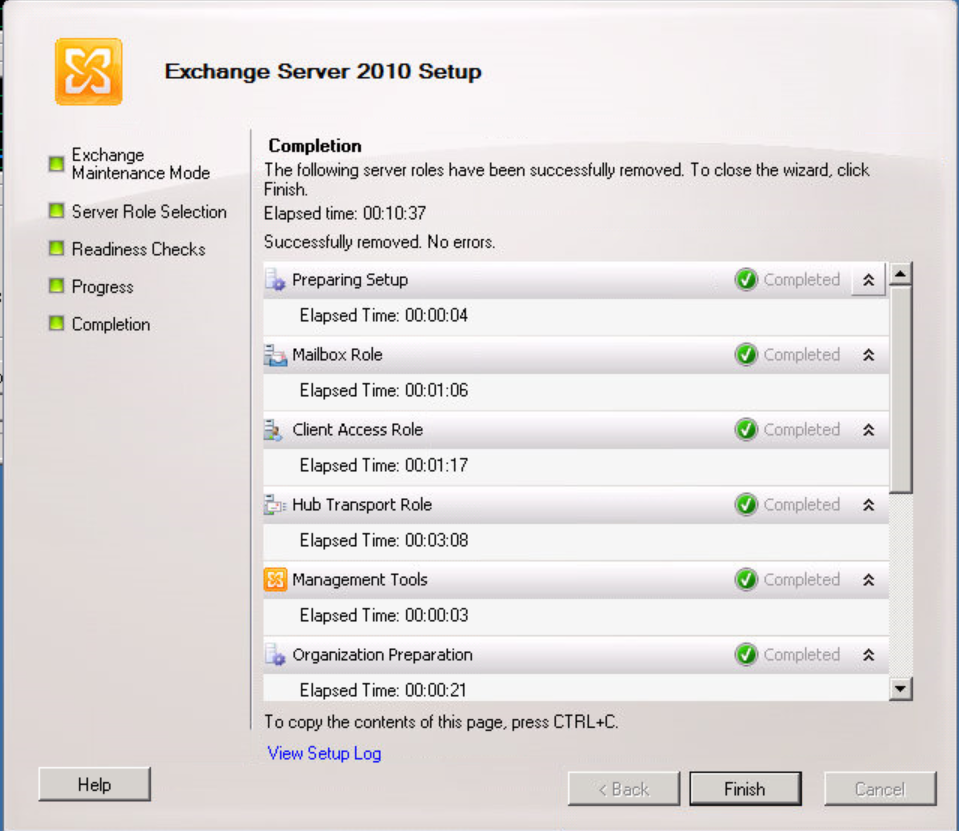Click 'Elapsed Time: 00:01:06' text
Image resolution: width=959 pixels, height=831 pixels.
pyautogui.click(x=383, y=391)
